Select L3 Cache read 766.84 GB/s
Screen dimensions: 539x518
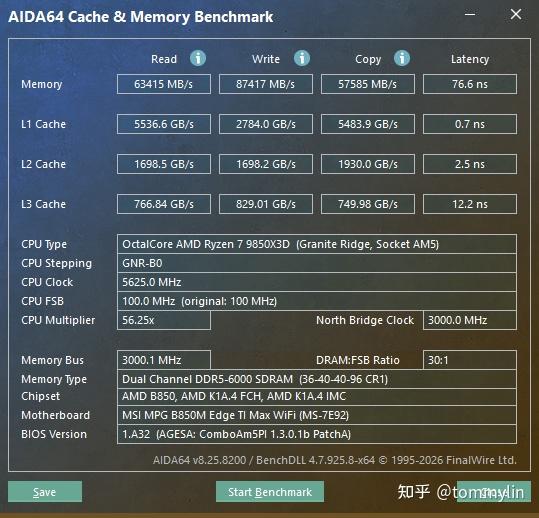click(164, 204)
